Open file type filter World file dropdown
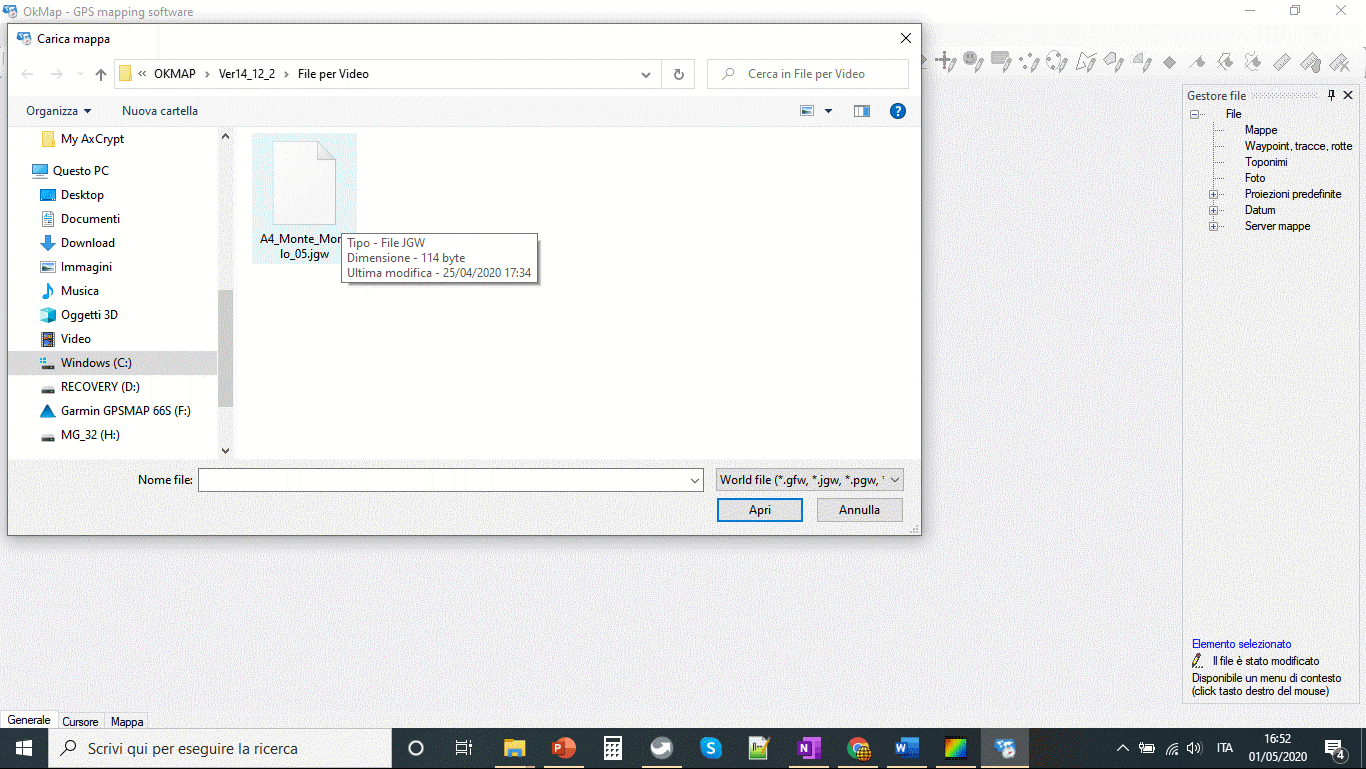 pyautogui.click(x=810, y=480)
